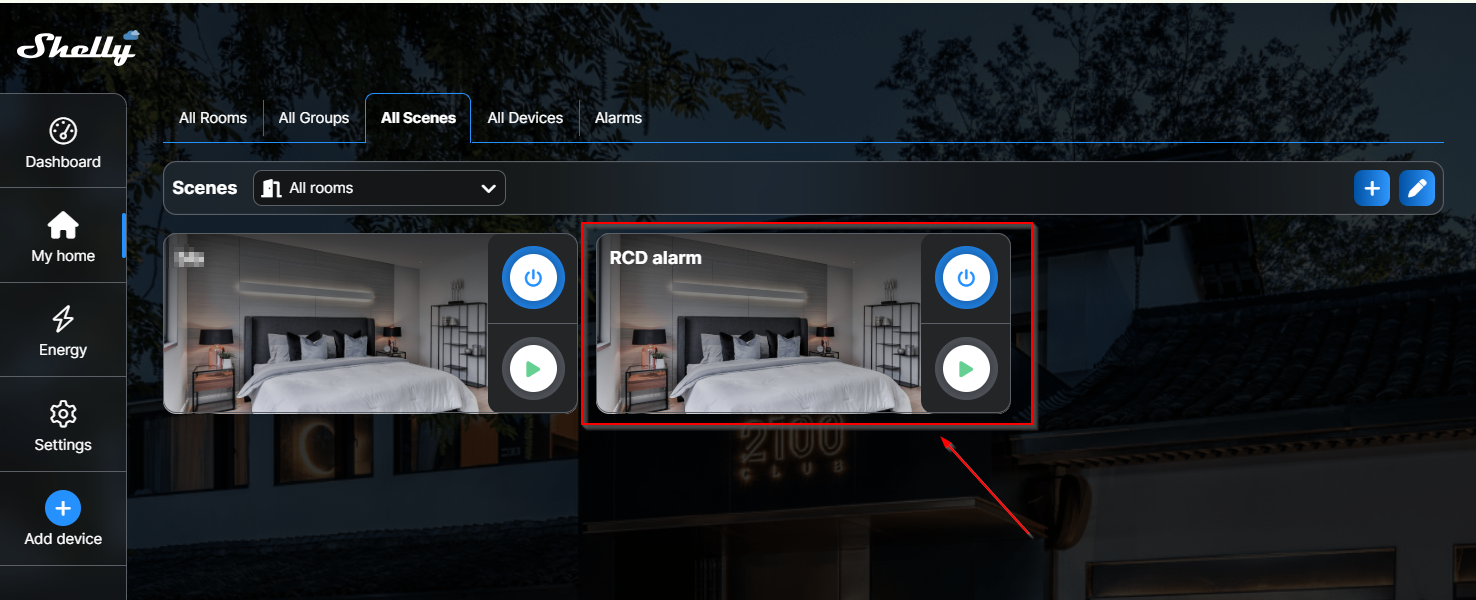The height and width of the screenshot is (600, 1476).
Task: Click the Shelly logo
Action: 77,47
